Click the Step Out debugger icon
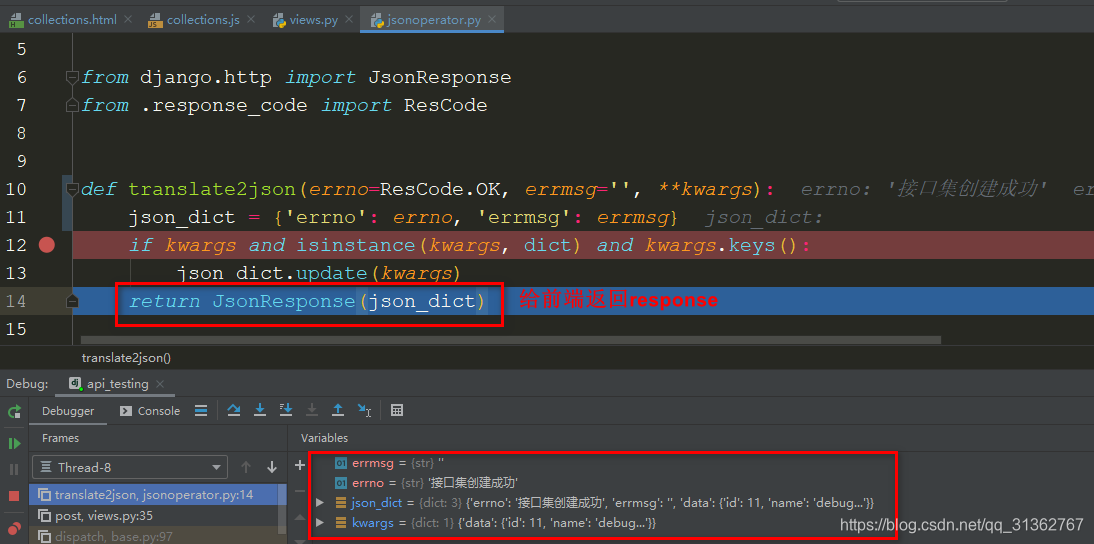 338,410
